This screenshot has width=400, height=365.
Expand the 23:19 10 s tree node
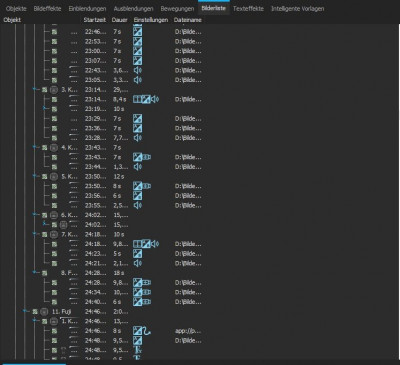point(44,109)
